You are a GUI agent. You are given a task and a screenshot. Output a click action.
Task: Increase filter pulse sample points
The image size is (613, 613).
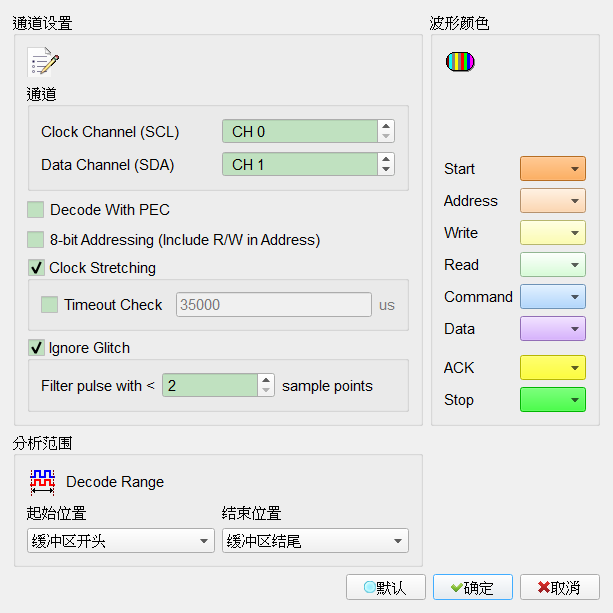click(266, 380)
